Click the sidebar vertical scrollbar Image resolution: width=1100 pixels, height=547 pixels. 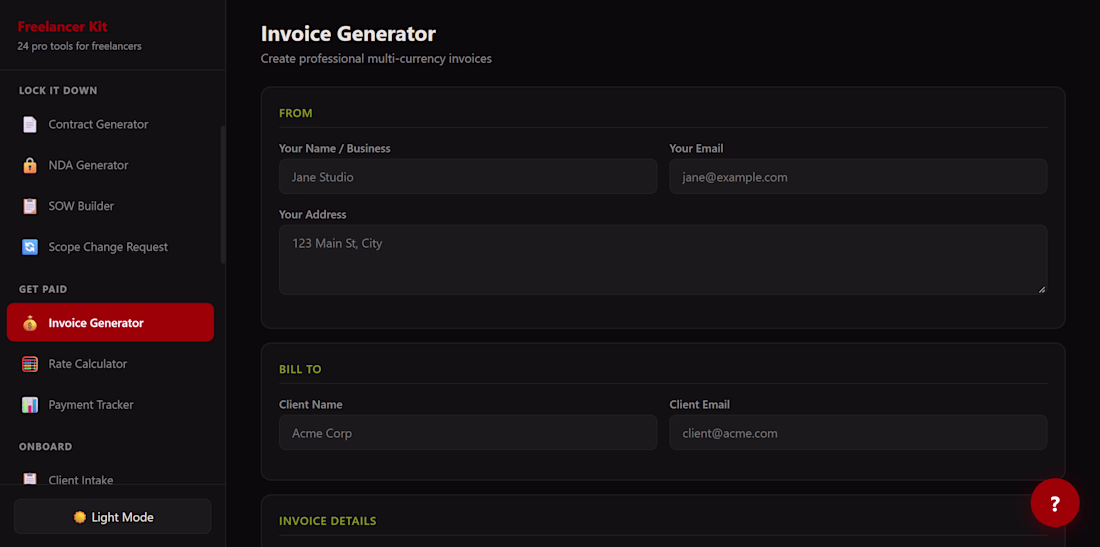pos(223,194)
